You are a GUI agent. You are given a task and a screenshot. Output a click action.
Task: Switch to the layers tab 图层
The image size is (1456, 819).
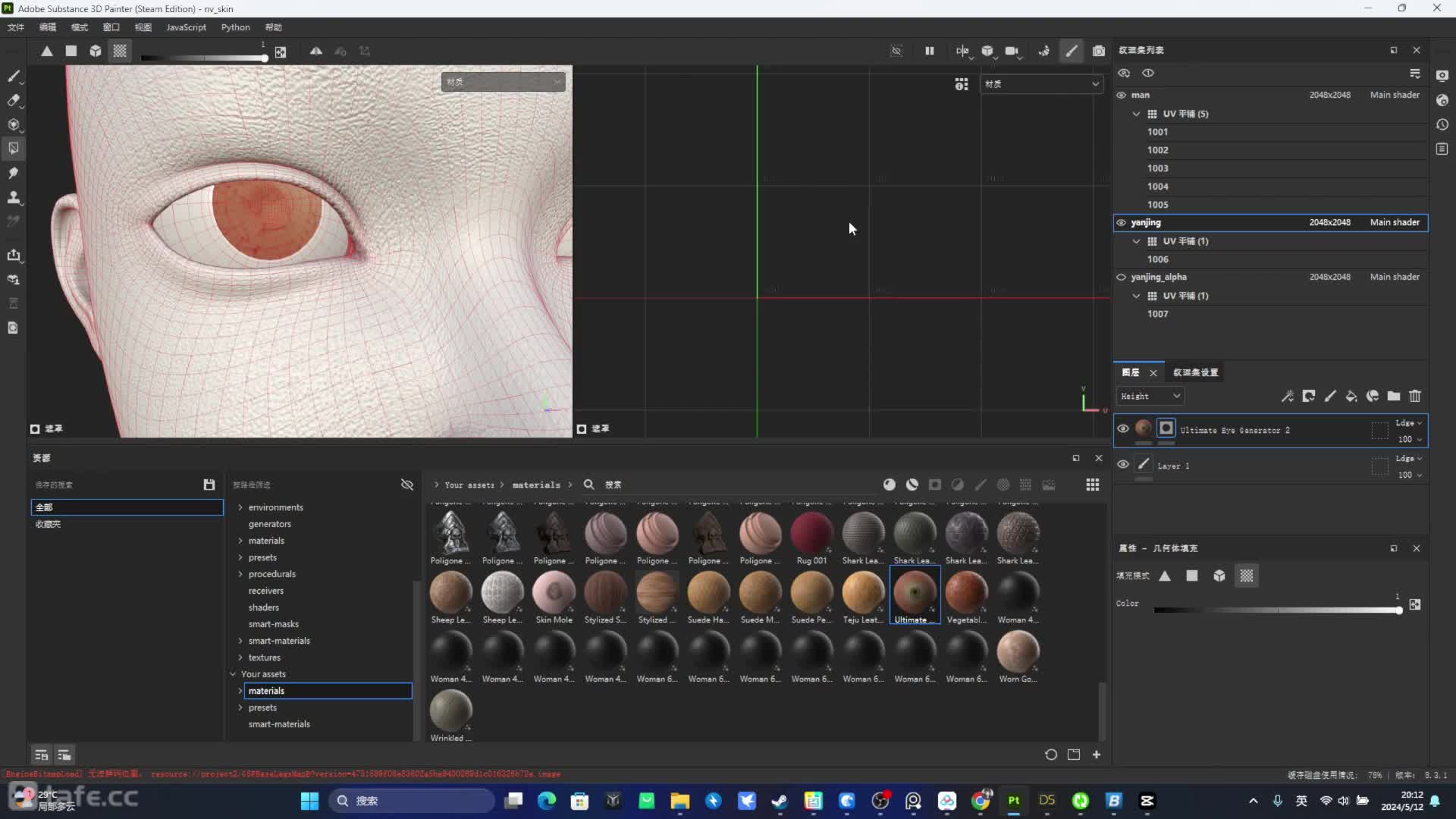click(x=1130, y=372)
